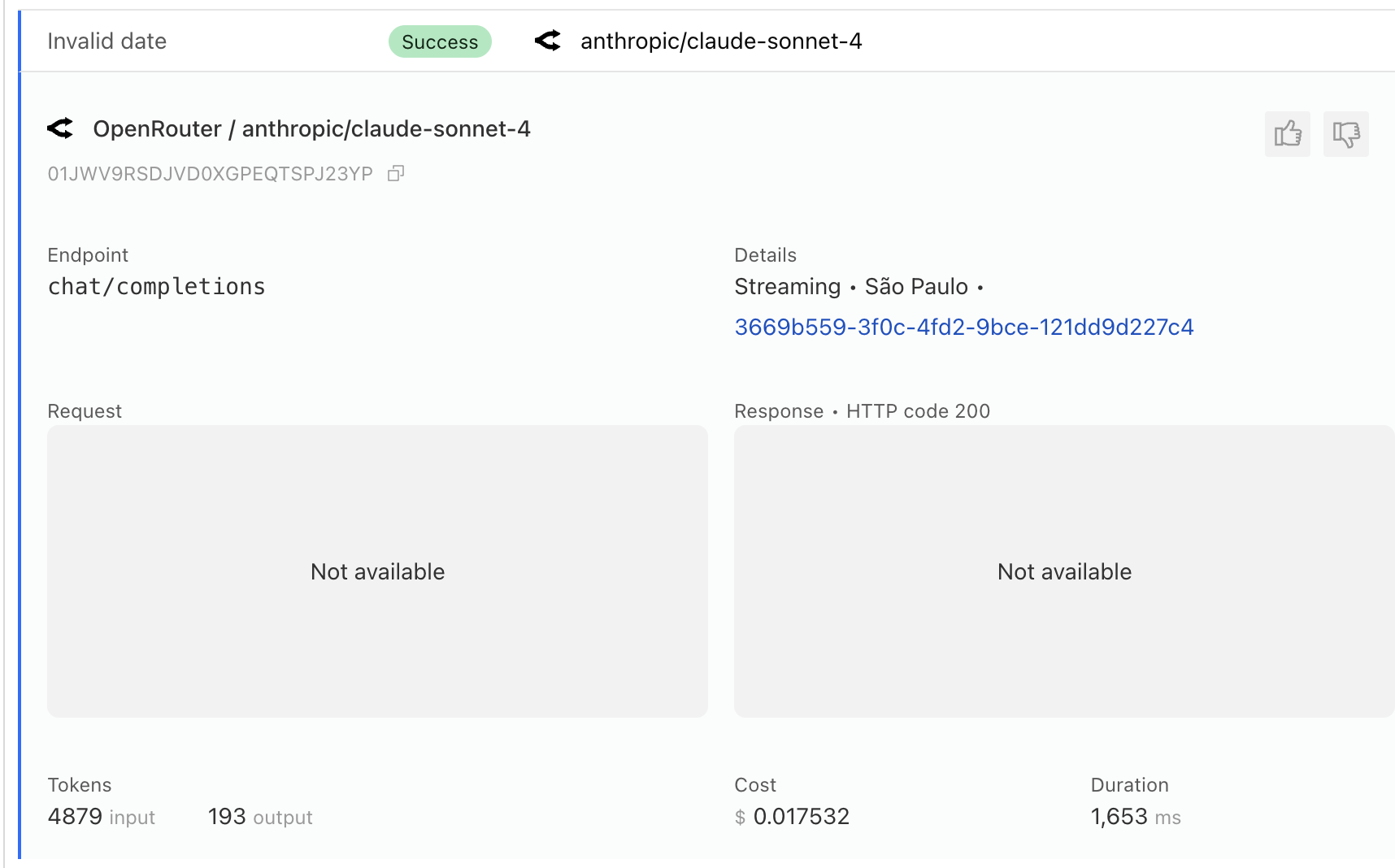This screenshot has width=1395, height=868.
Task: Click anthropic/claude-sonnet-4 in the top row
Action: (721, 41)
